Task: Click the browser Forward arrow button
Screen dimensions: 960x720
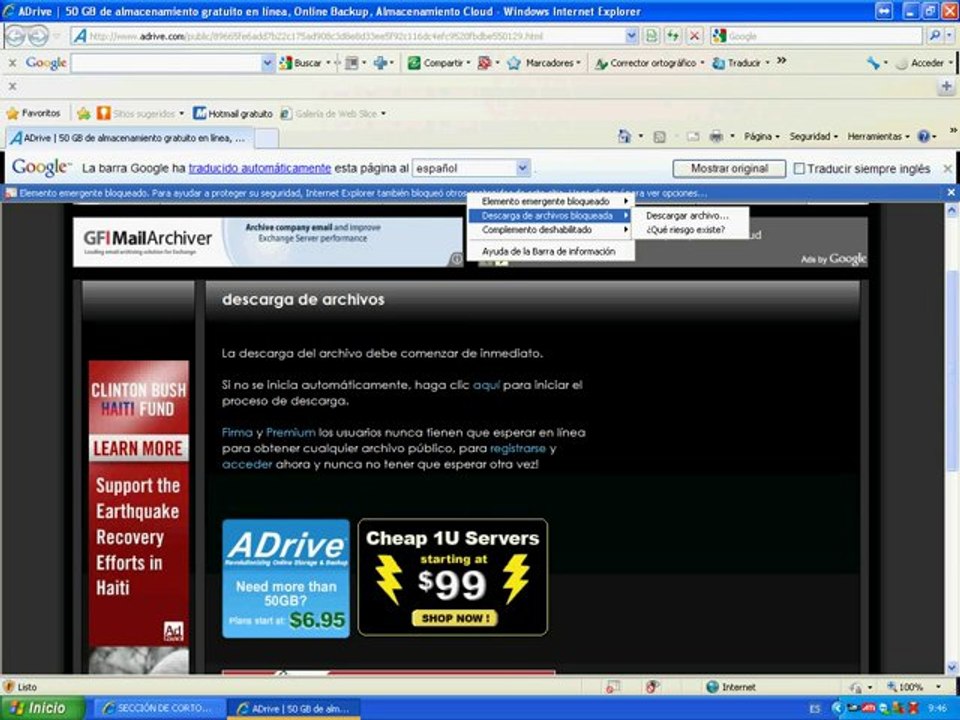Action: [x=38, y=36]
